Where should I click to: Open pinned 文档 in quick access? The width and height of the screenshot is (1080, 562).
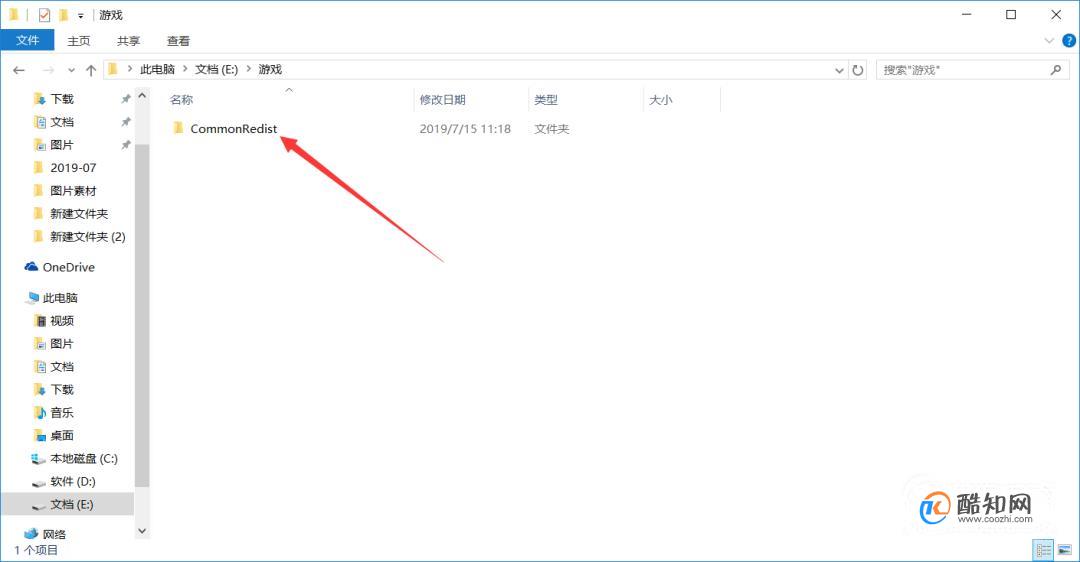pos(62,122)
